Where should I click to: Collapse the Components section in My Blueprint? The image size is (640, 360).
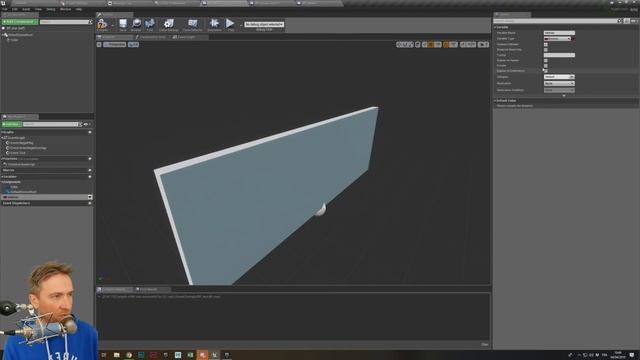[x=2, y=182]
